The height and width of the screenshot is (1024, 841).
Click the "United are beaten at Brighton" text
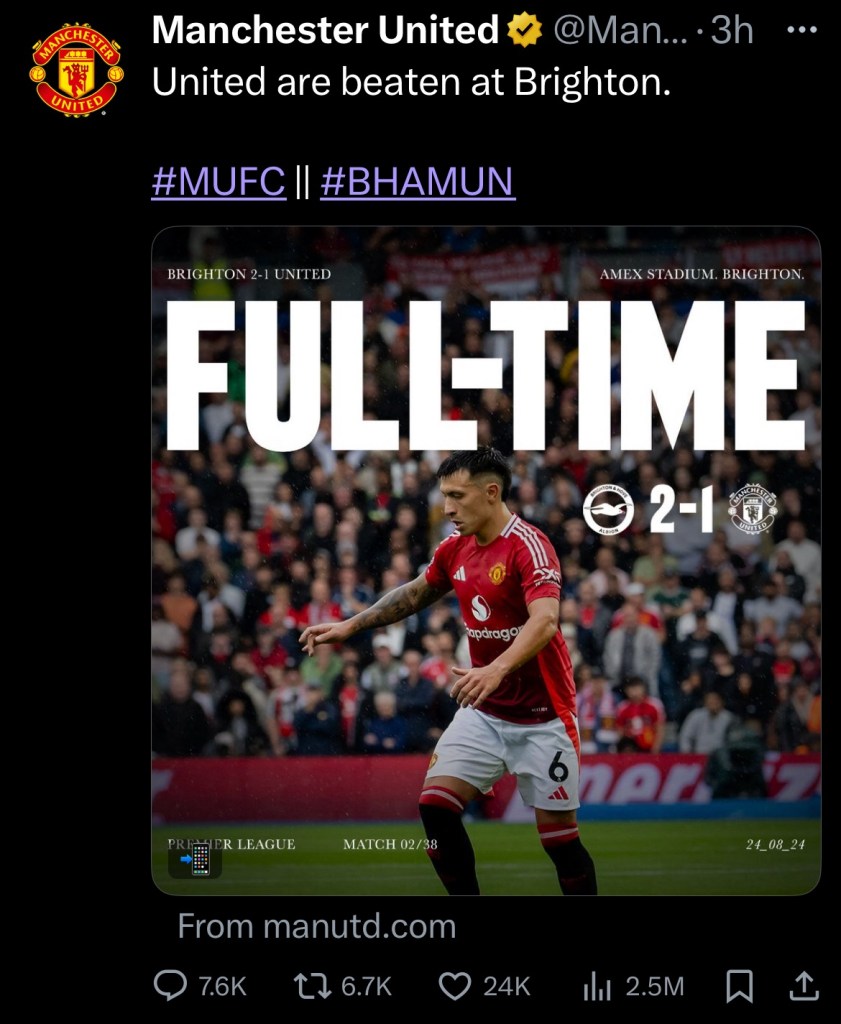410,83
